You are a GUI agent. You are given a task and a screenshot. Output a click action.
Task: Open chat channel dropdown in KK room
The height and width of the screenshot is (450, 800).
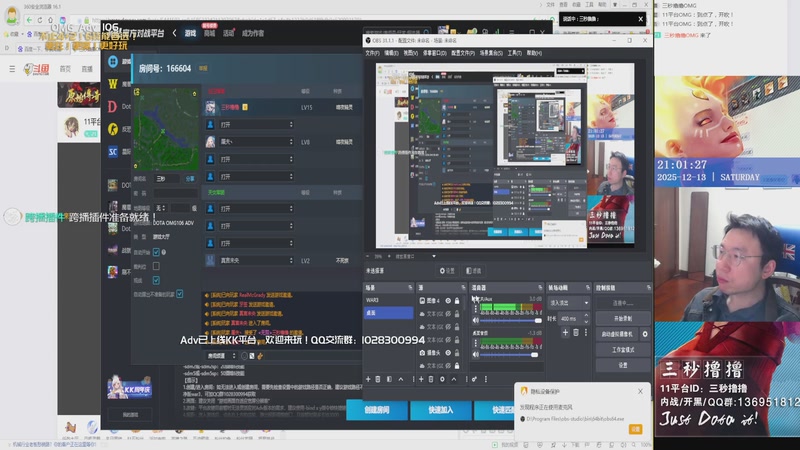(x=221, y=356)
